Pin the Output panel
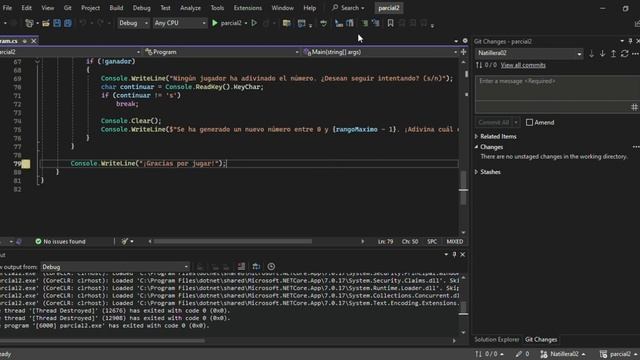 coord(454,254)
